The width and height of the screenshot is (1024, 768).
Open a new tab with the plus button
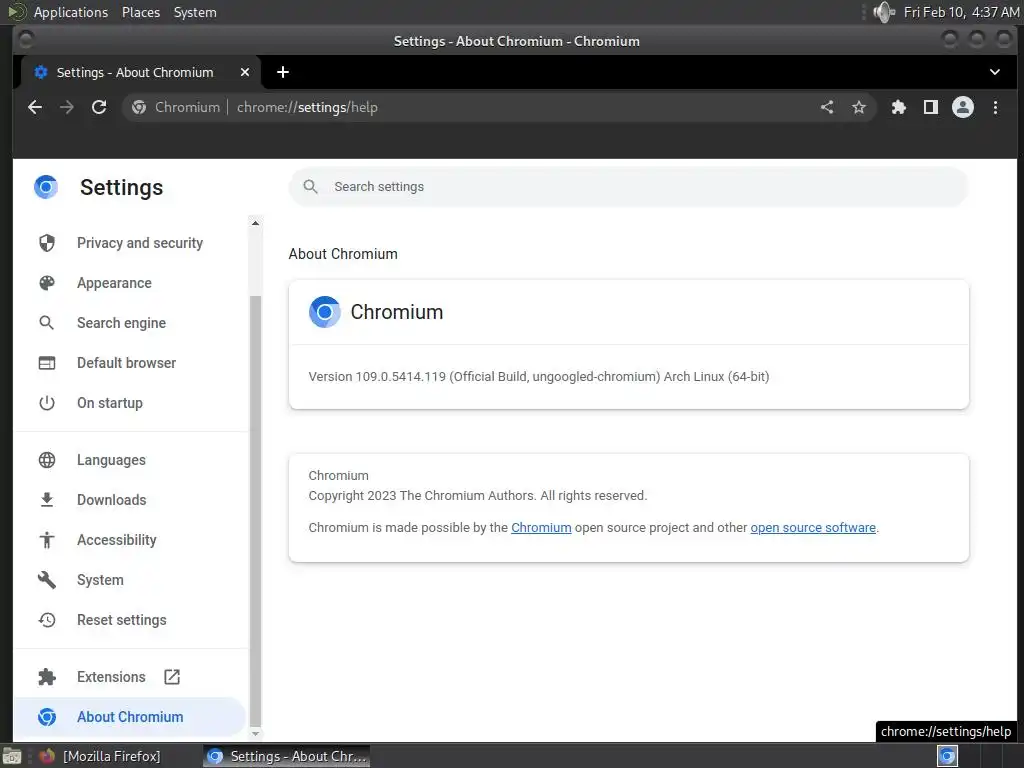pos(283,72)
